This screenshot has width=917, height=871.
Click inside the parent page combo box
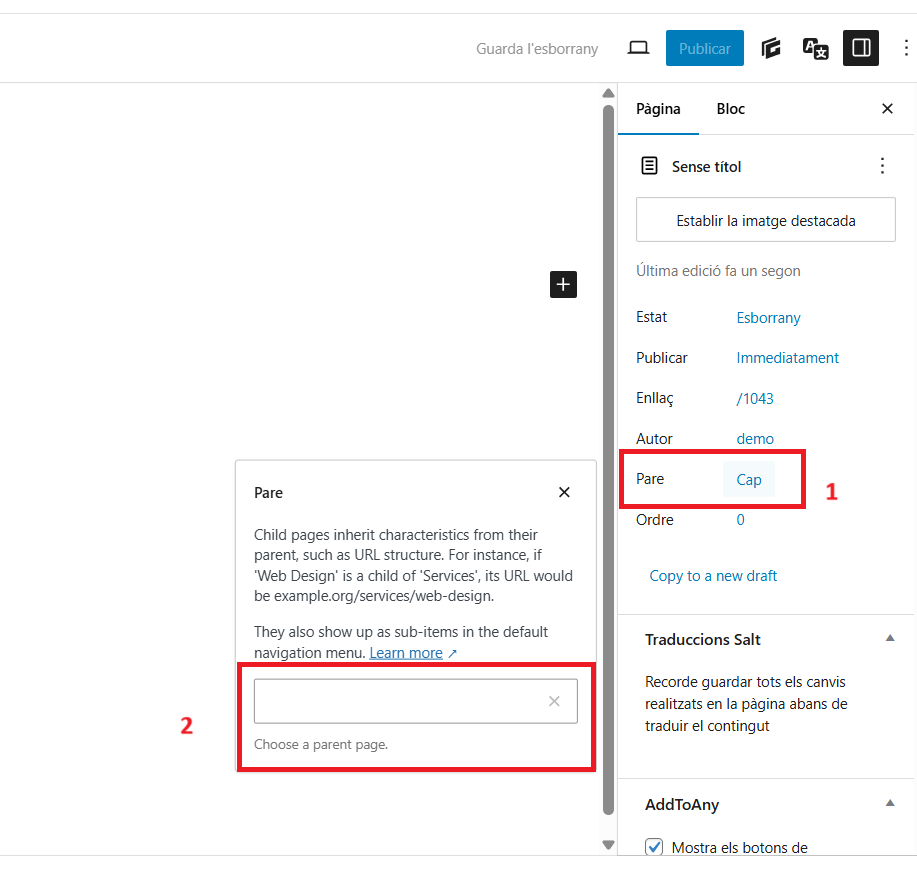point(400,701)
